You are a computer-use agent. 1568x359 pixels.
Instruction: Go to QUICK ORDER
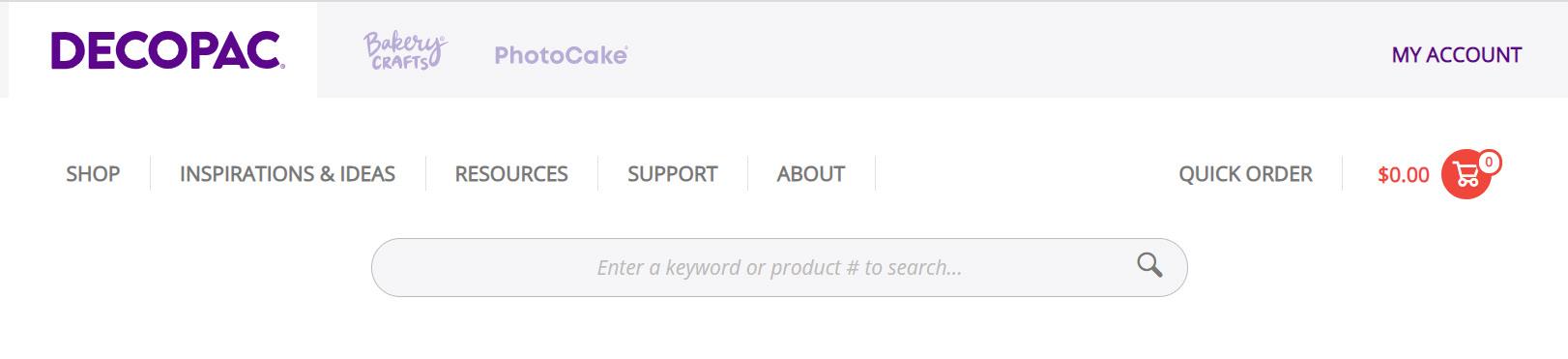click(x=1245, y=174)
